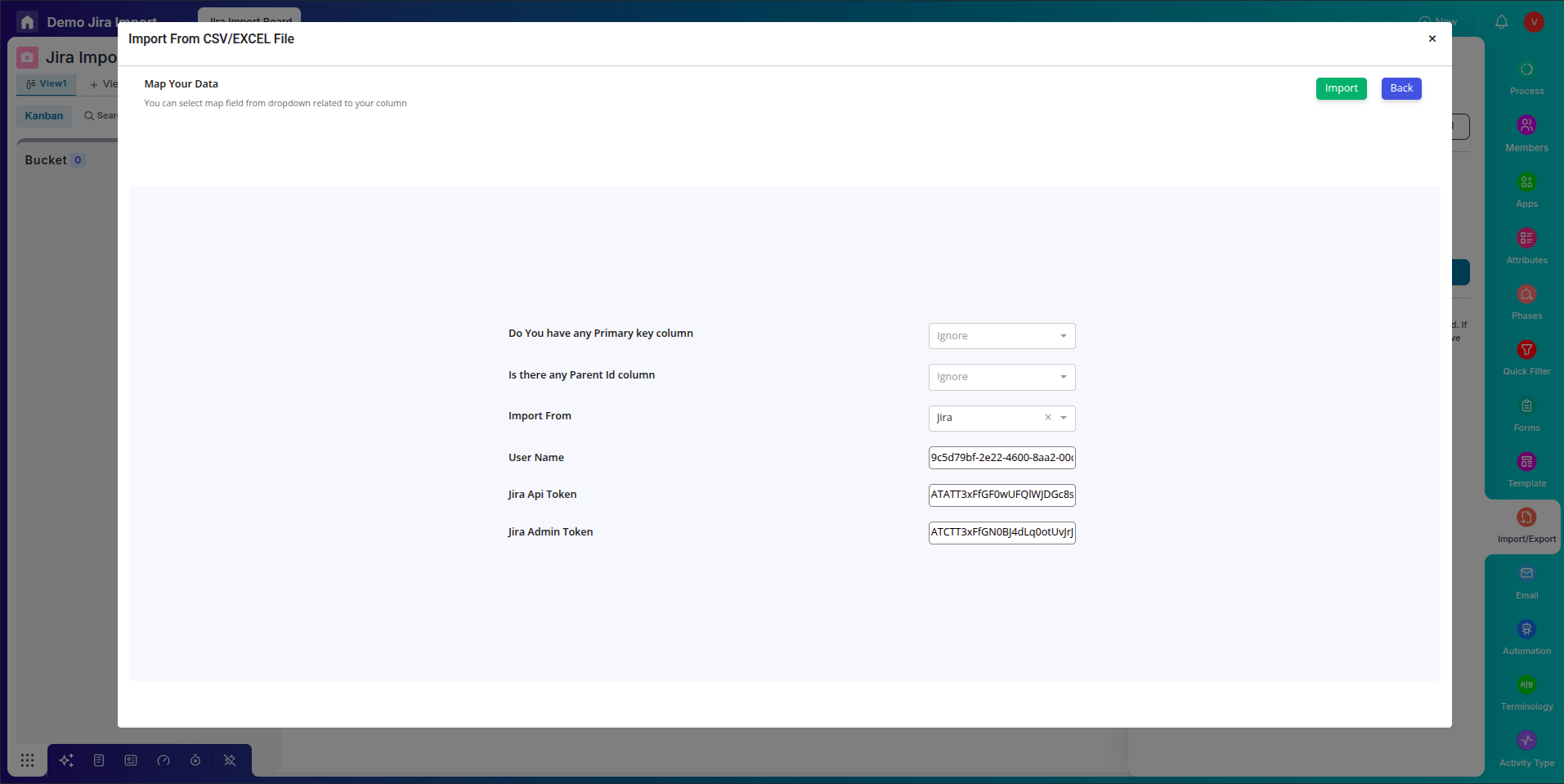This screenshot has height=784, width=1564.
Task: Click the Search field on board
Action: point(101,116)
